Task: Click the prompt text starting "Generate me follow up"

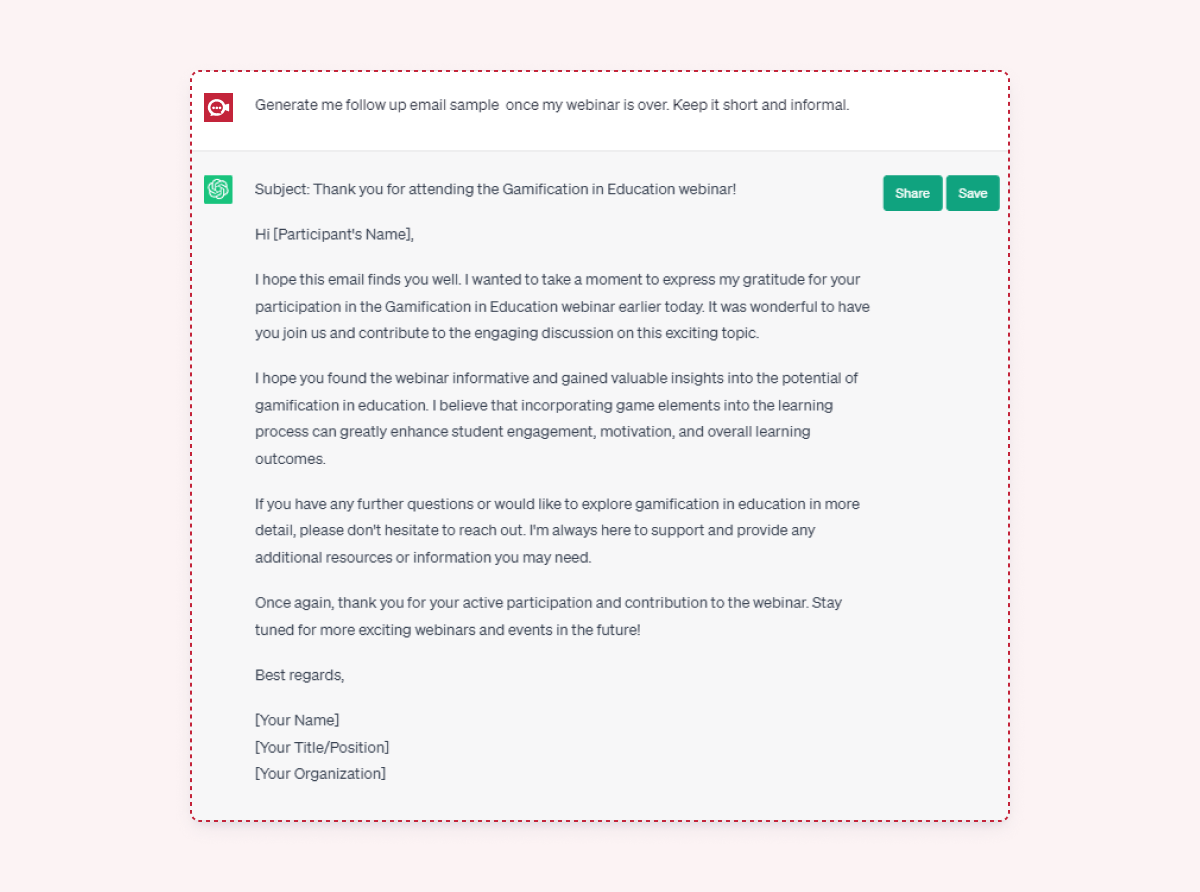Action: (551, 105)
